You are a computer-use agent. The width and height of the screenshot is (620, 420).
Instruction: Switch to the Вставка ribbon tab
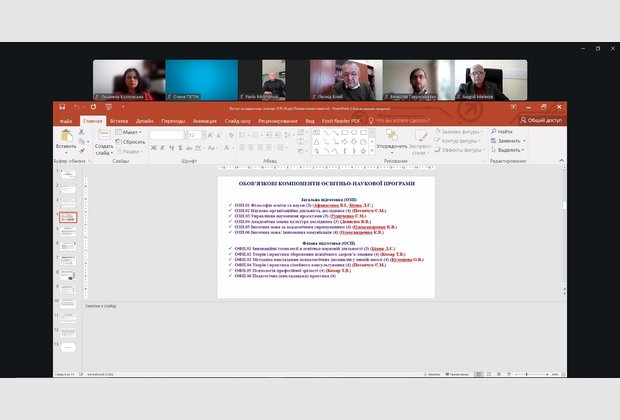coord(118,120)
